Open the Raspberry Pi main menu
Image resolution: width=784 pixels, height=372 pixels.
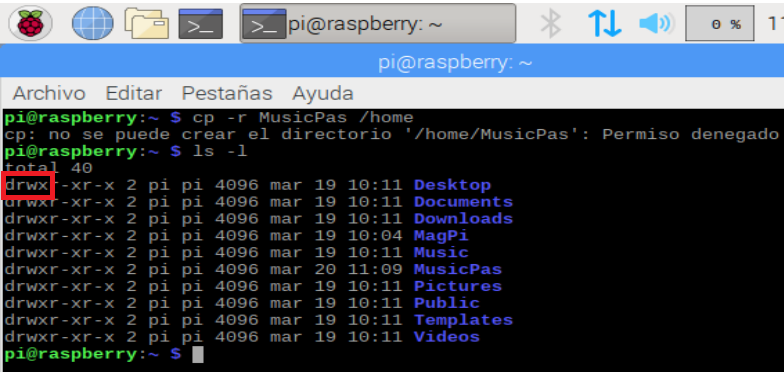[x=31, y=23]
